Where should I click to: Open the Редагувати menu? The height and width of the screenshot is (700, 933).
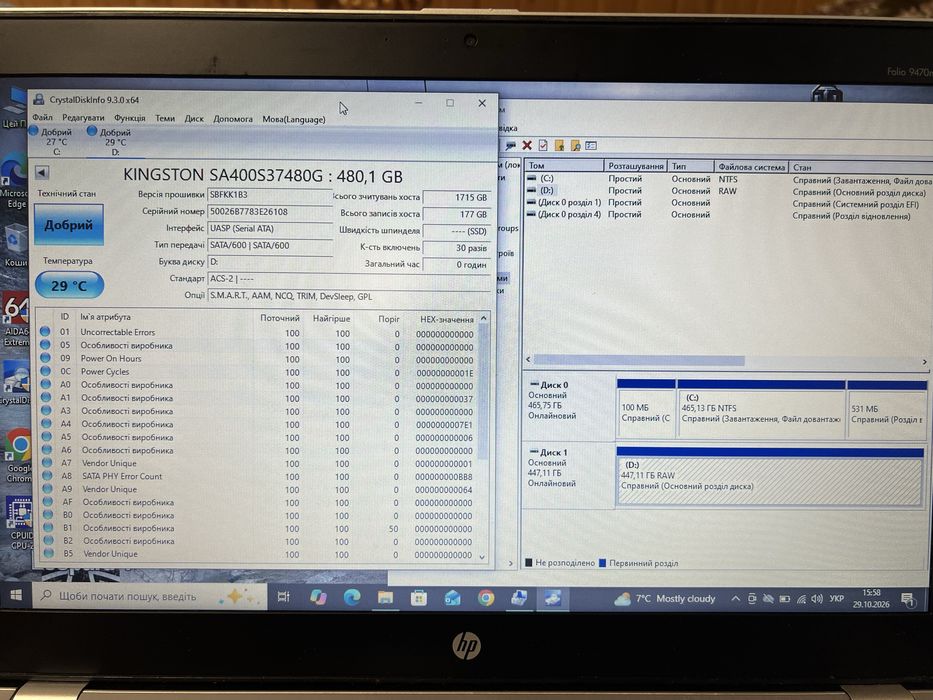(x=83, y=118)
